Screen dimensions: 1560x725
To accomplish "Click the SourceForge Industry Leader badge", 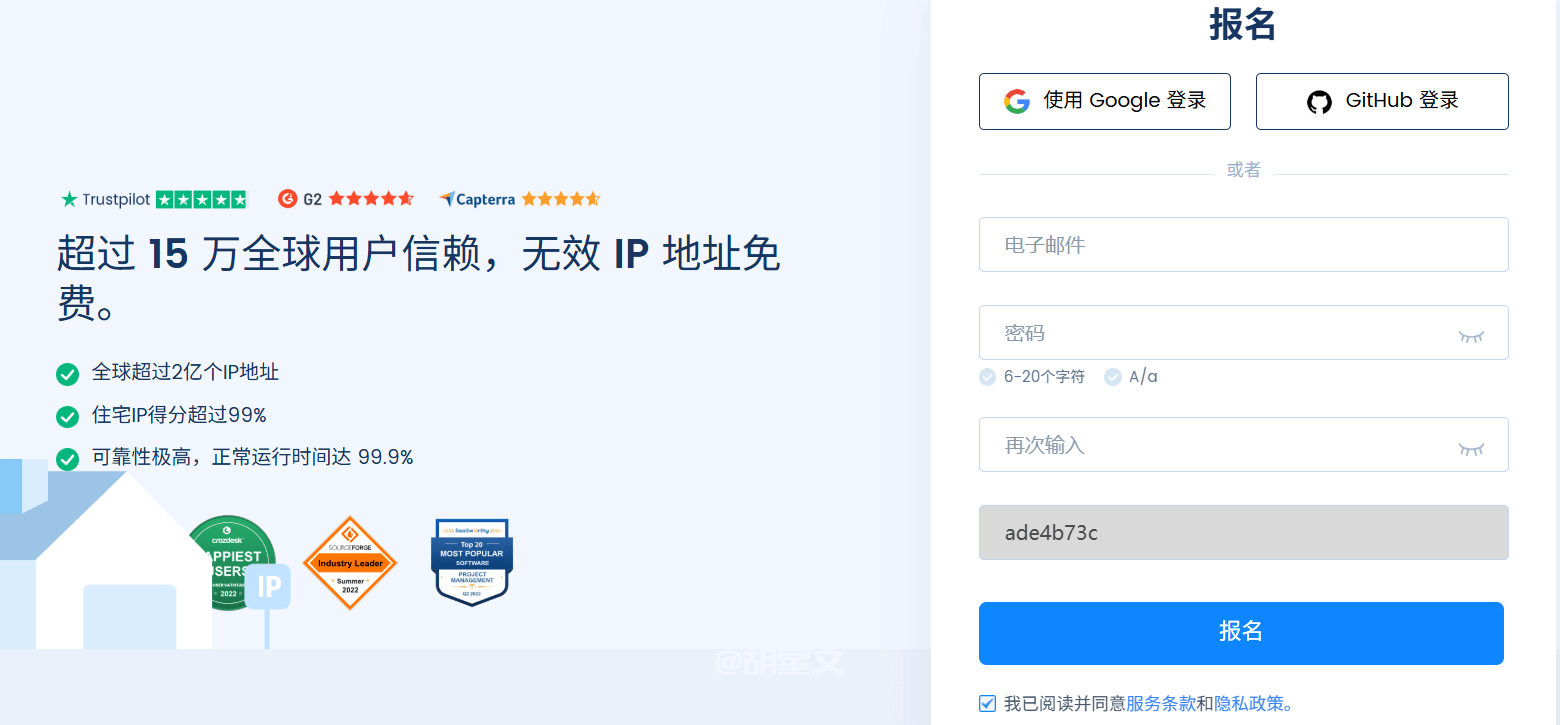I will (x=350, y=563).
